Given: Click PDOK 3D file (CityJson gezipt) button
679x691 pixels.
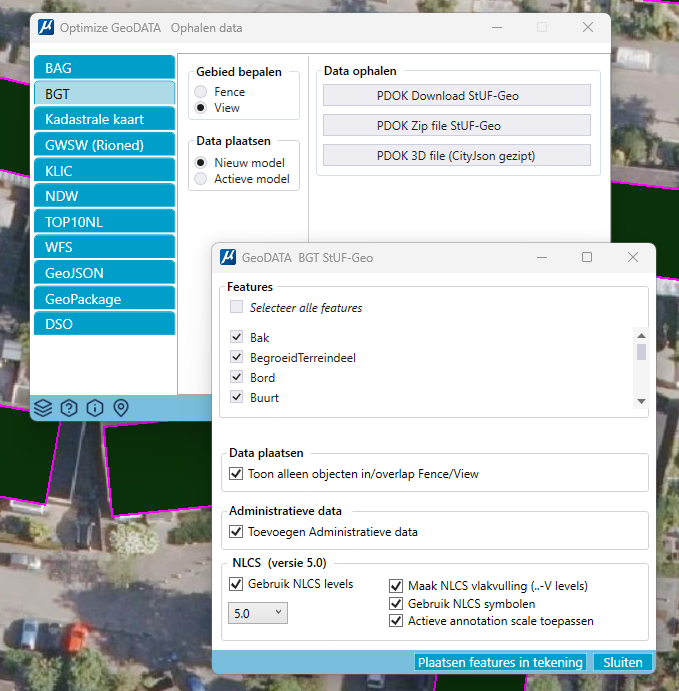Looking at the screenshot, I should (456, 156).
